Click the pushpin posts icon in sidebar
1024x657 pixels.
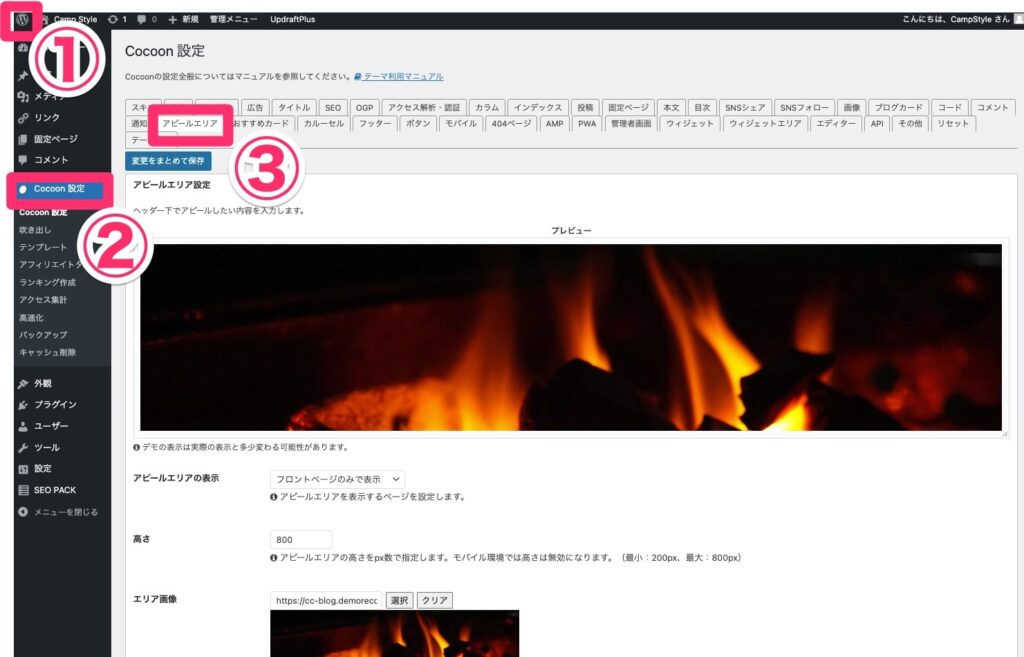[24, 76]
